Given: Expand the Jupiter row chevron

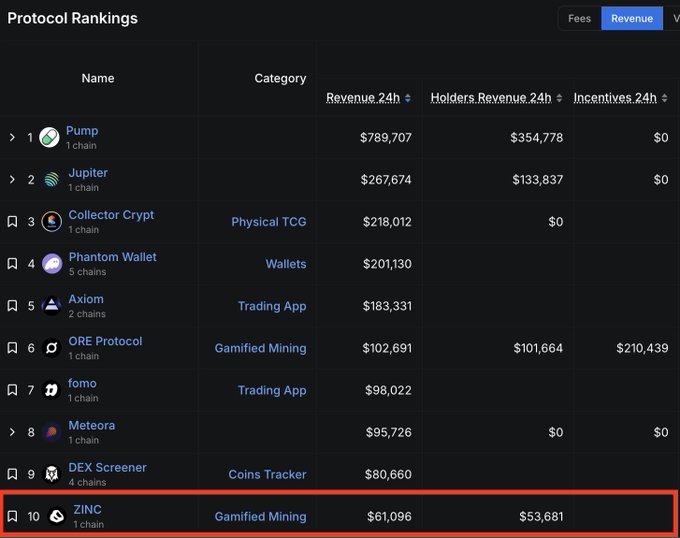Looking at the screenshot, I should coord(12,179).
